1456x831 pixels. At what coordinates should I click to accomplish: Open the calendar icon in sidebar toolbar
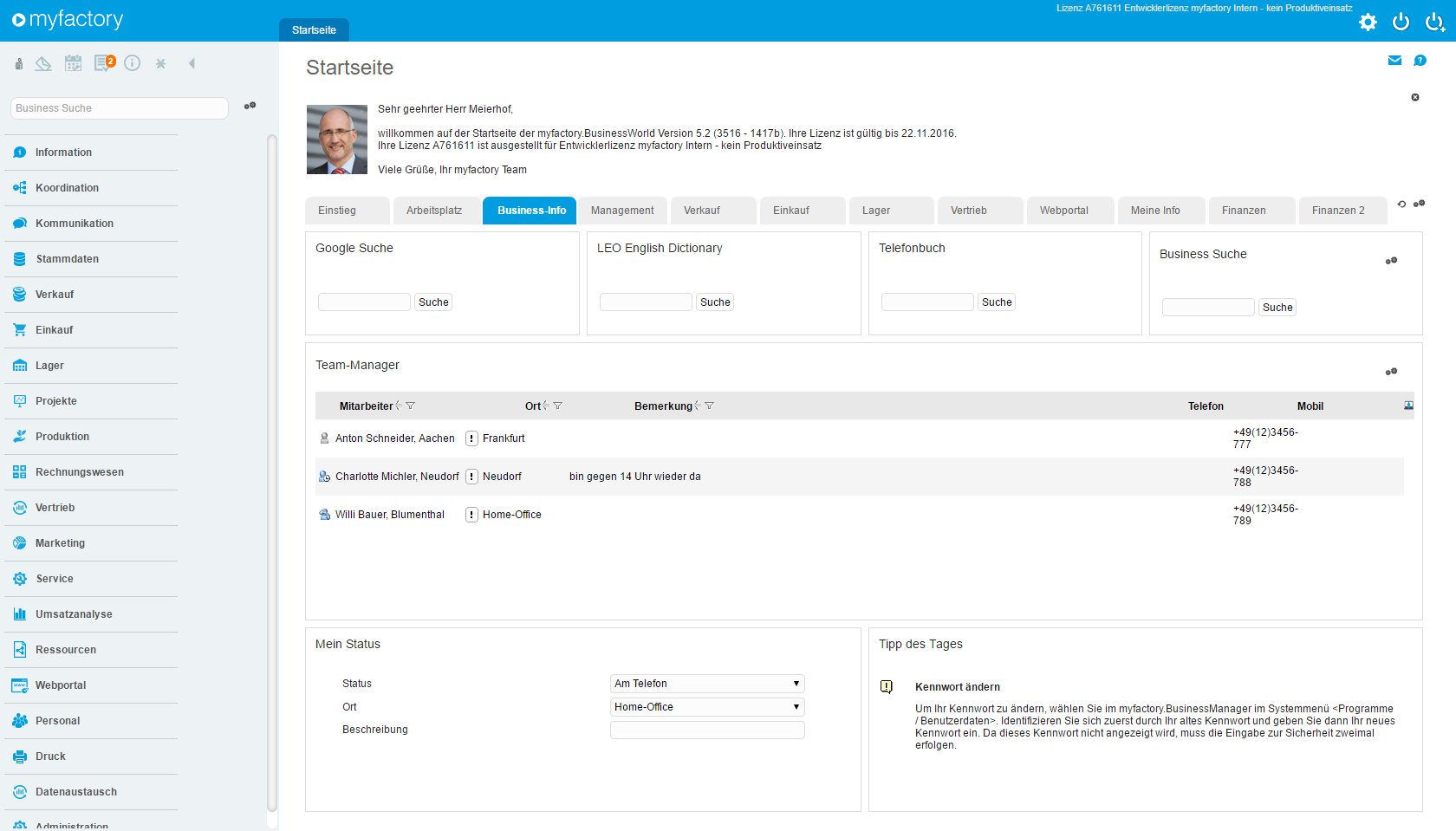[74, 63]
